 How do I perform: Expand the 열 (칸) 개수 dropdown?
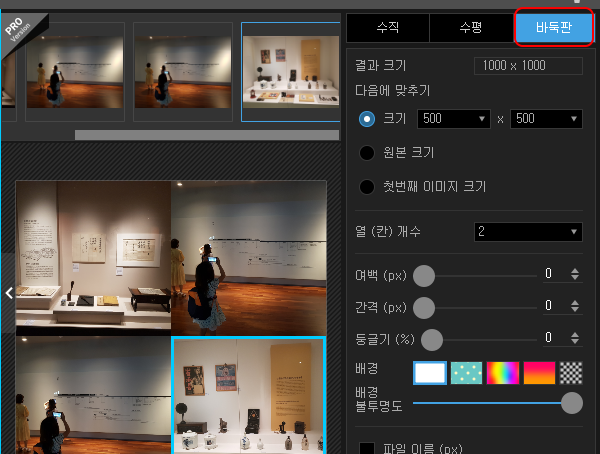pos(528,232)
